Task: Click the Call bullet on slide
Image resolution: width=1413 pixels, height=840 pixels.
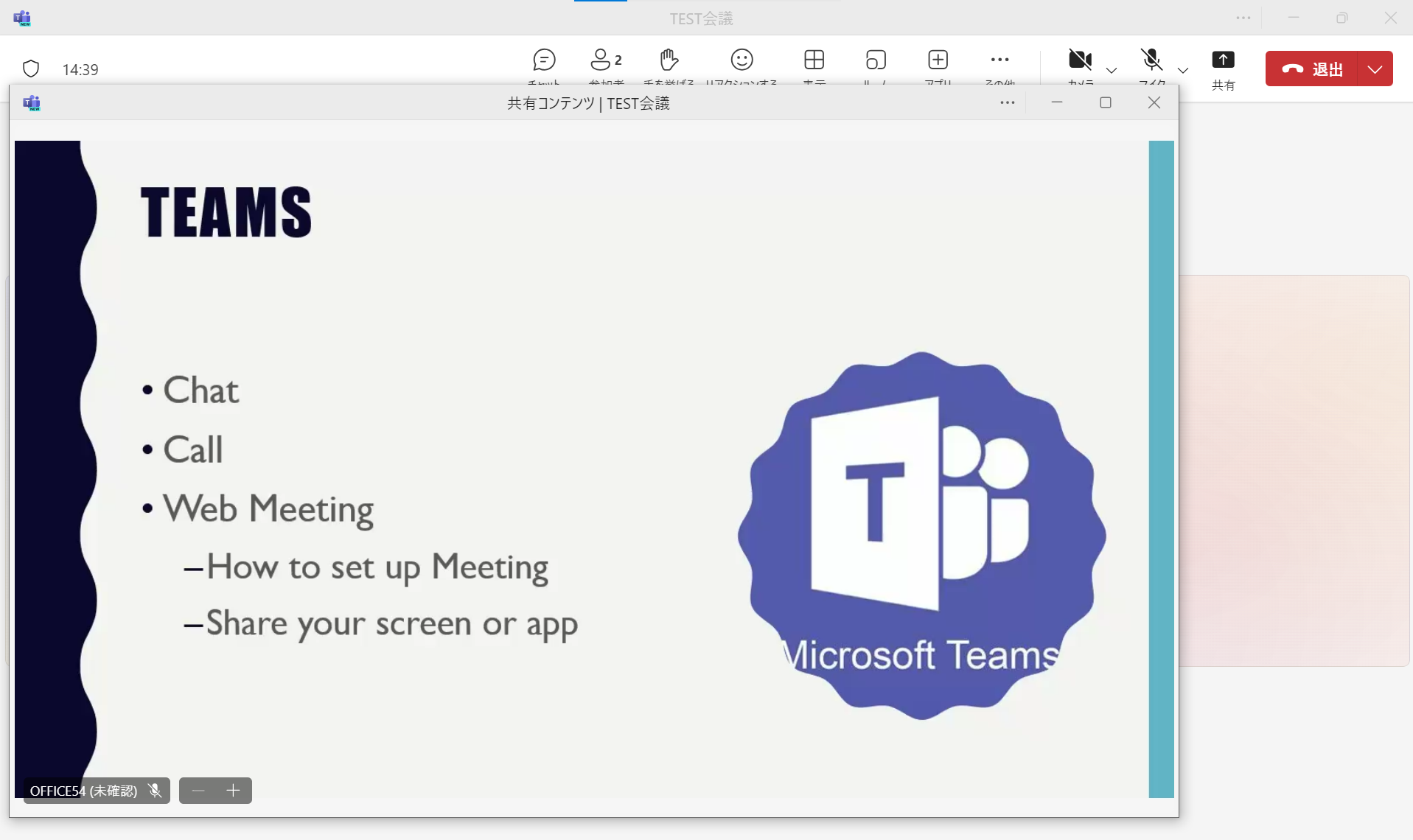Action: pyautogui.click(x=192, y=449)
